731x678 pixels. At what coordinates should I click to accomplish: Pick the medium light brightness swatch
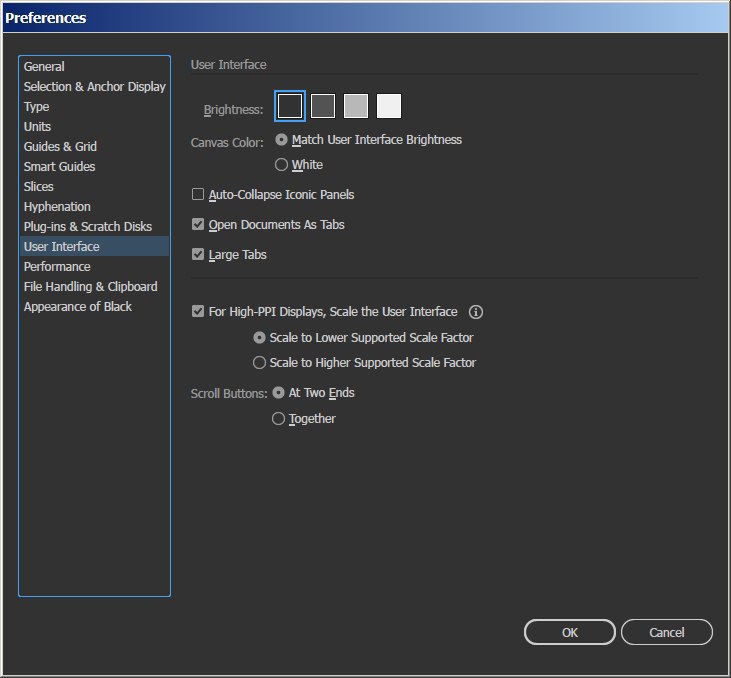point(356,106)
